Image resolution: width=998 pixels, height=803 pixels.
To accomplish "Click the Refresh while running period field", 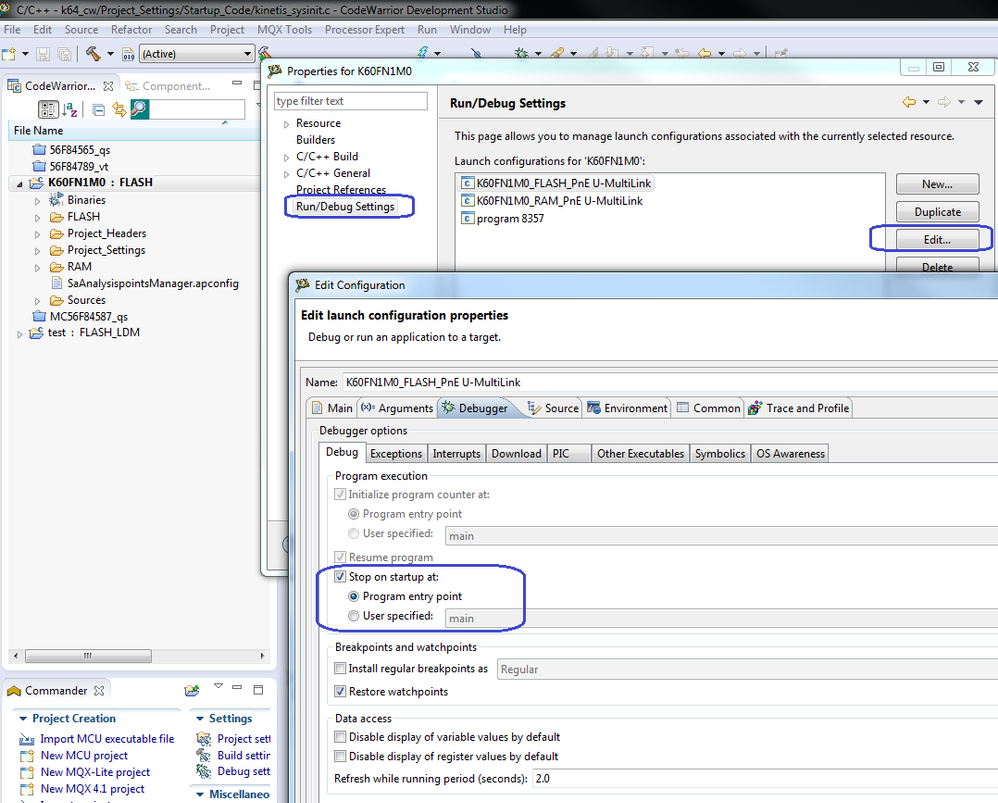I will coord(764,778).
